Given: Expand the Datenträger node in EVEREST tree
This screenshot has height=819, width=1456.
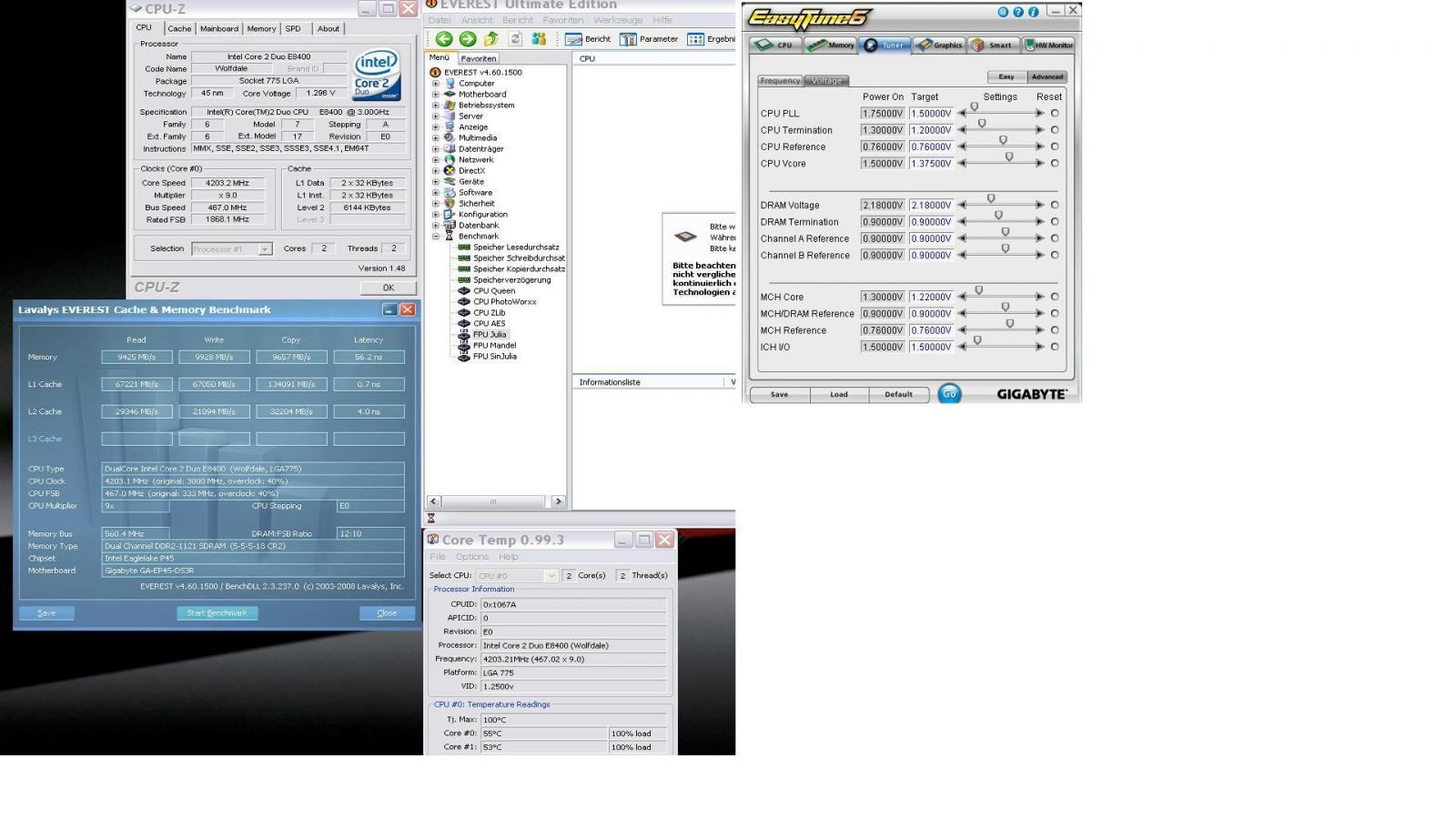Looking at the screenshot, I should (x=435, y=148).
